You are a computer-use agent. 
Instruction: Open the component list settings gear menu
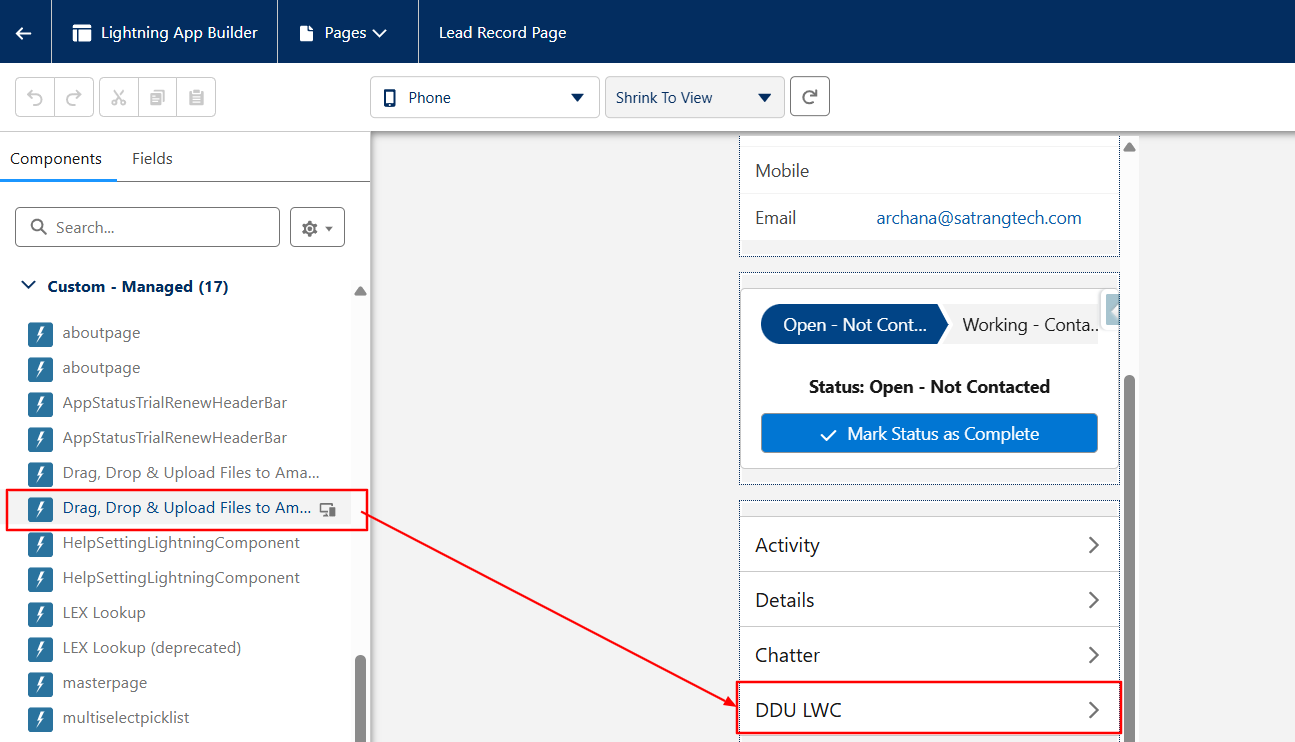coord(317,228)
